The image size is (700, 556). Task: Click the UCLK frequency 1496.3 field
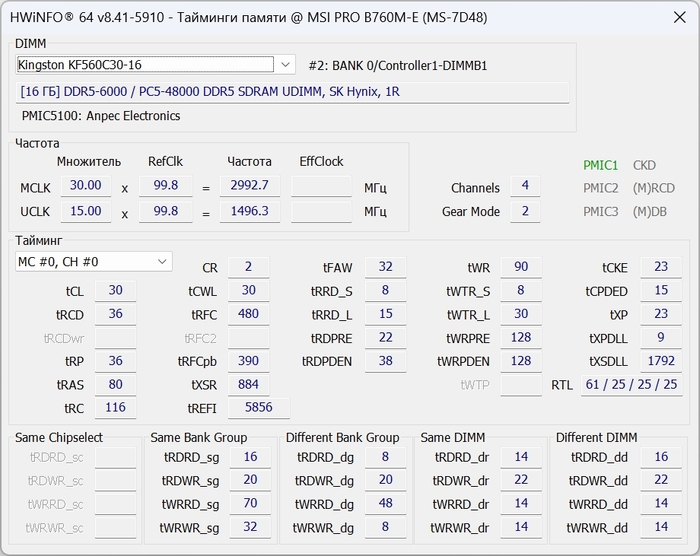(x=249, y=211)
